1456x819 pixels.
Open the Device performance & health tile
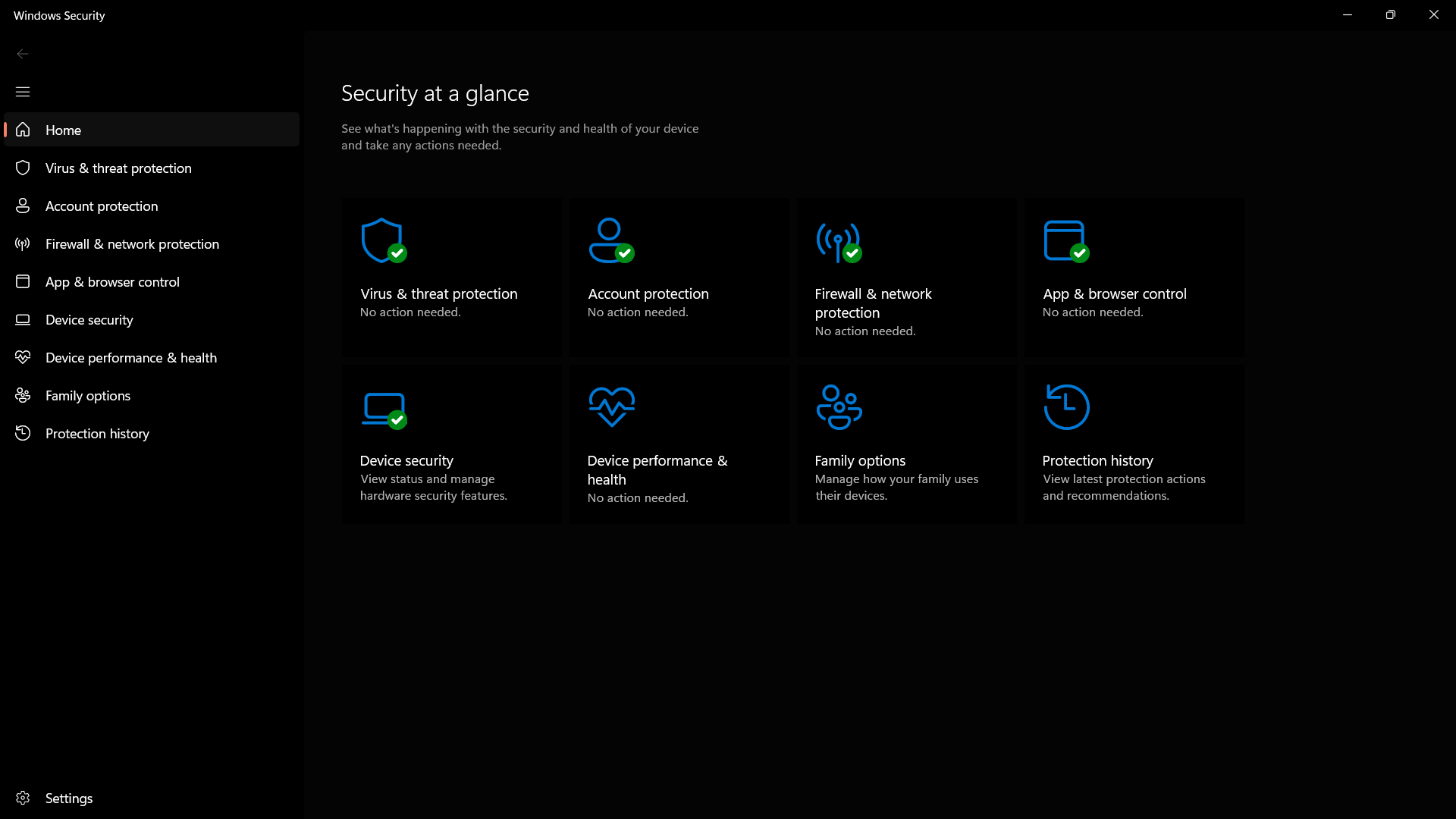click(679, 443)
